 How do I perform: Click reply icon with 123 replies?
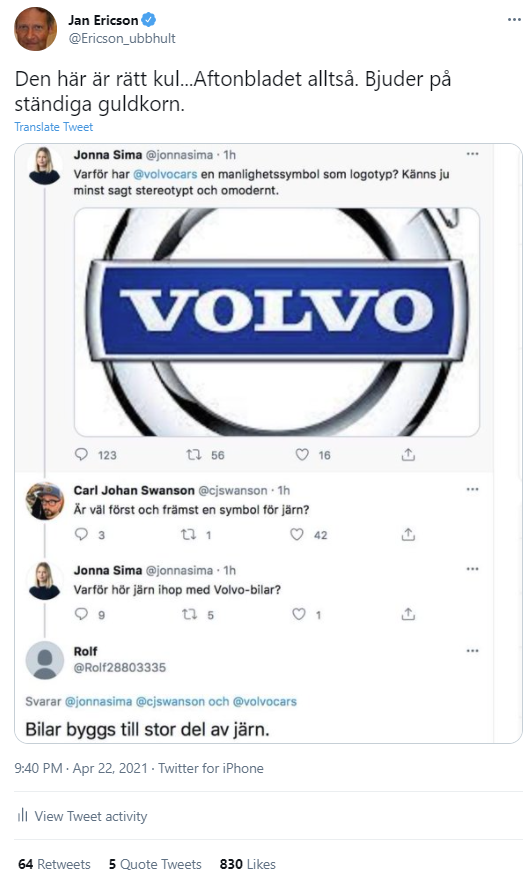[x=81, y=454]
